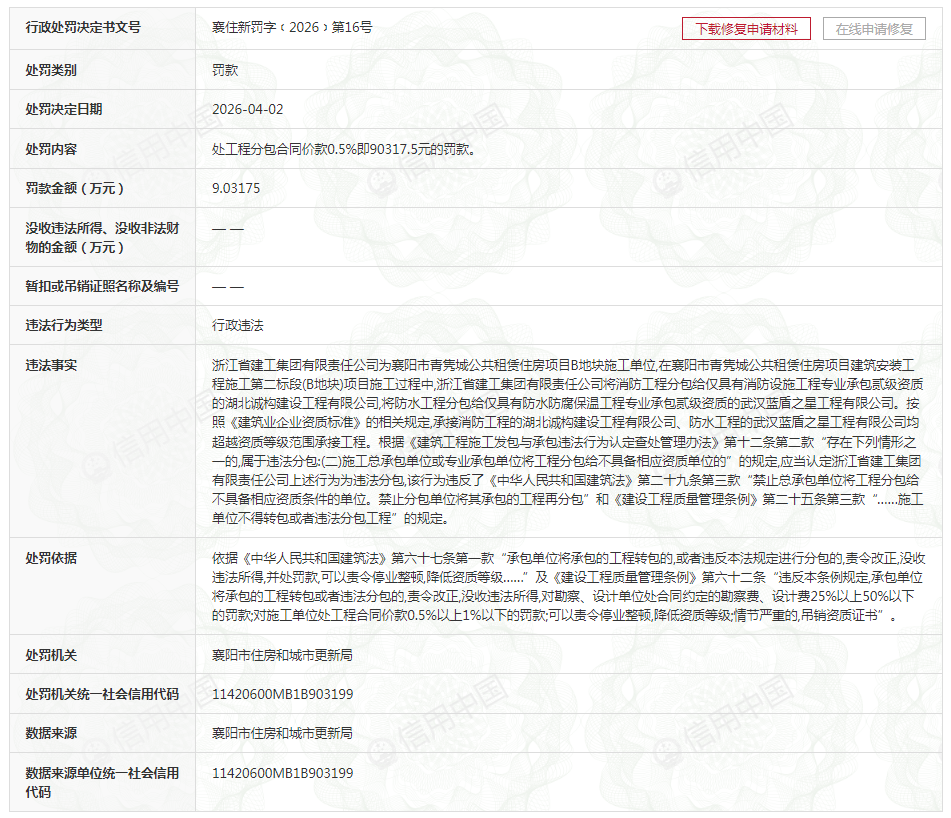This screenshot has height=818, width=951.
Task: Click the 下载修复申请材料 button
Action: [746, 29]
